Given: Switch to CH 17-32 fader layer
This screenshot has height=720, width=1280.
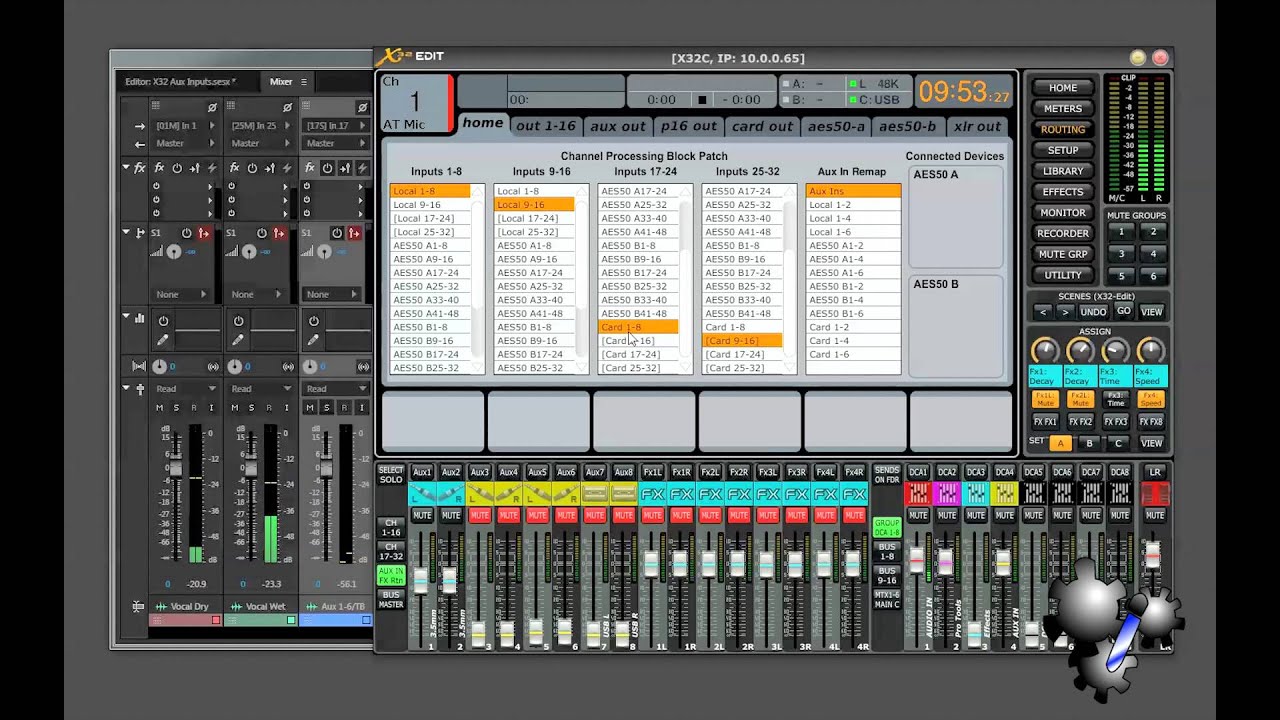Looking at the screenshot, I should click(391, 551).
